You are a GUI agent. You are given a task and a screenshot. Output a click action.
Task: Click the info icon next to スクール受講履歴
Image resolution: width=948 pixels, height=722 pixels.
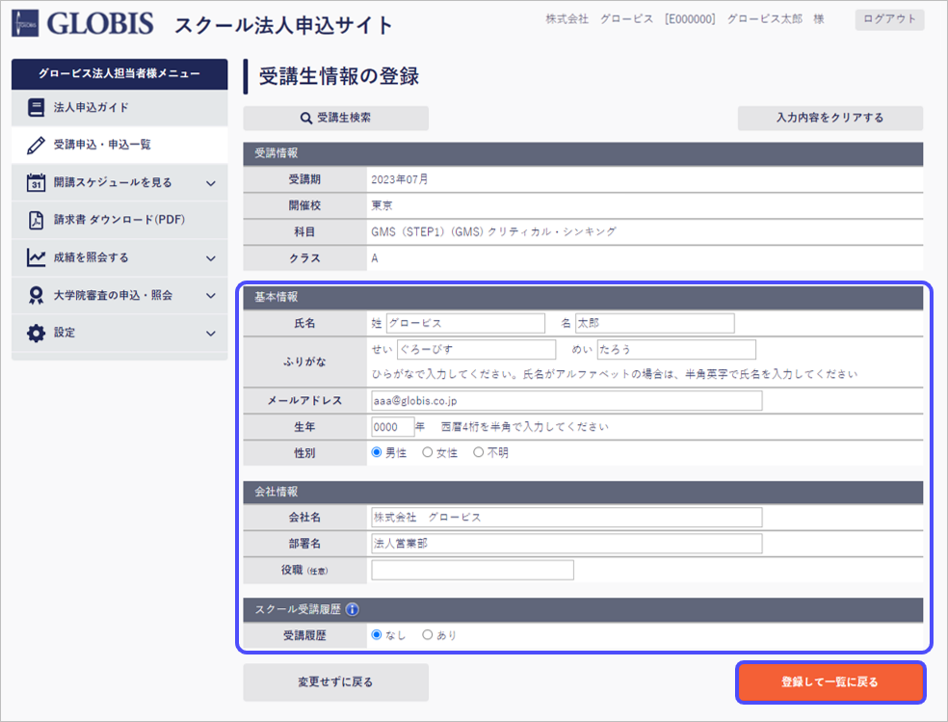pos(352,610)
